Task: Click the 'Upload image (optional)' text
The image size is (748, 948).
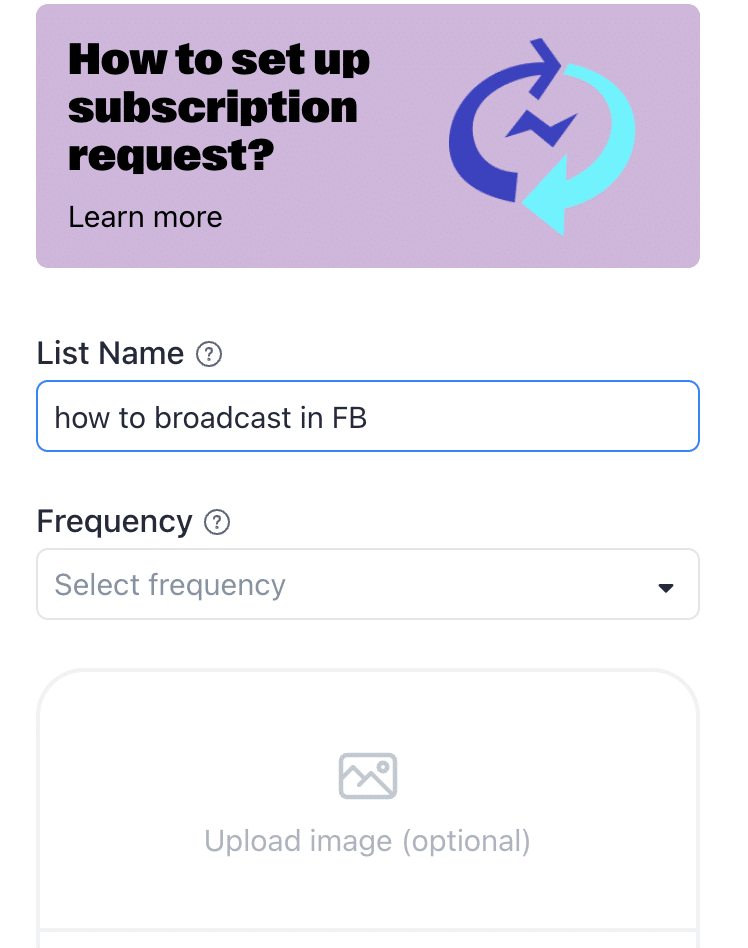Action: click(368, 841)
